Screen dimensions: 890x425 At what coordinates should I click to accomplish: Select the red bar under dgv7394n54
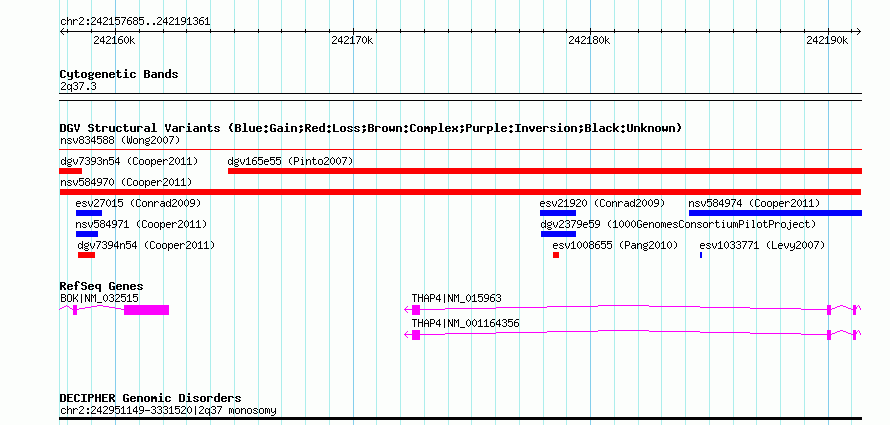(x=87, y=255)
